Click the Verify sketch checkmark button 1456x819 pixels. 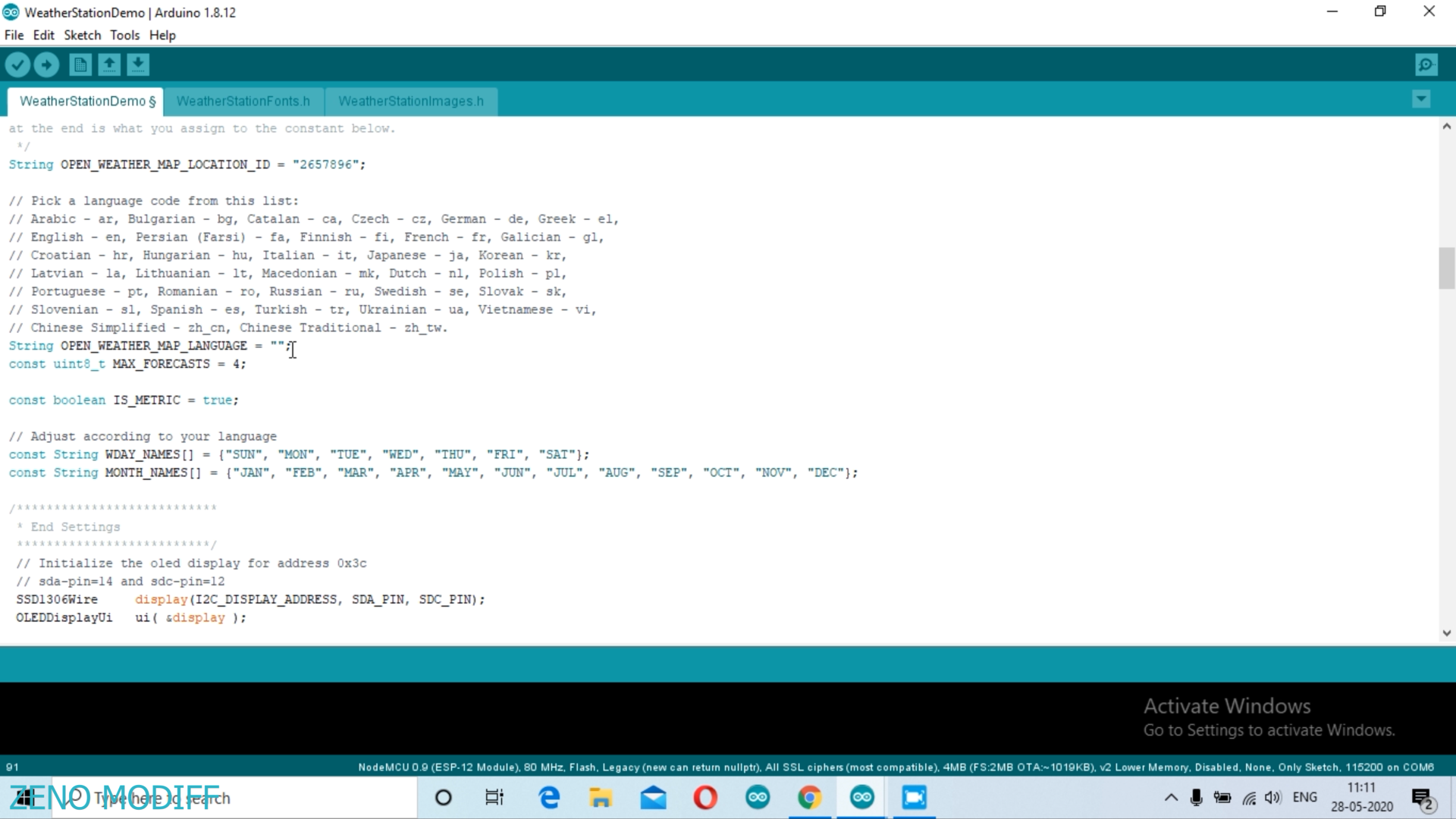(17, 64)
